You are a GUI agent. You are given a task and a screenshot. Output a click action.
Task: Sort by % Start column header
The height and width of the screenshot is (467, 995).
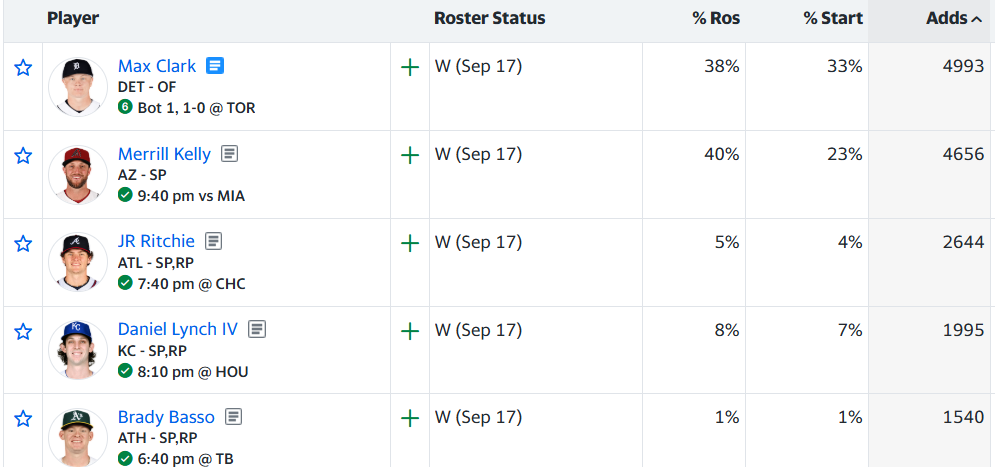(833, 19)
